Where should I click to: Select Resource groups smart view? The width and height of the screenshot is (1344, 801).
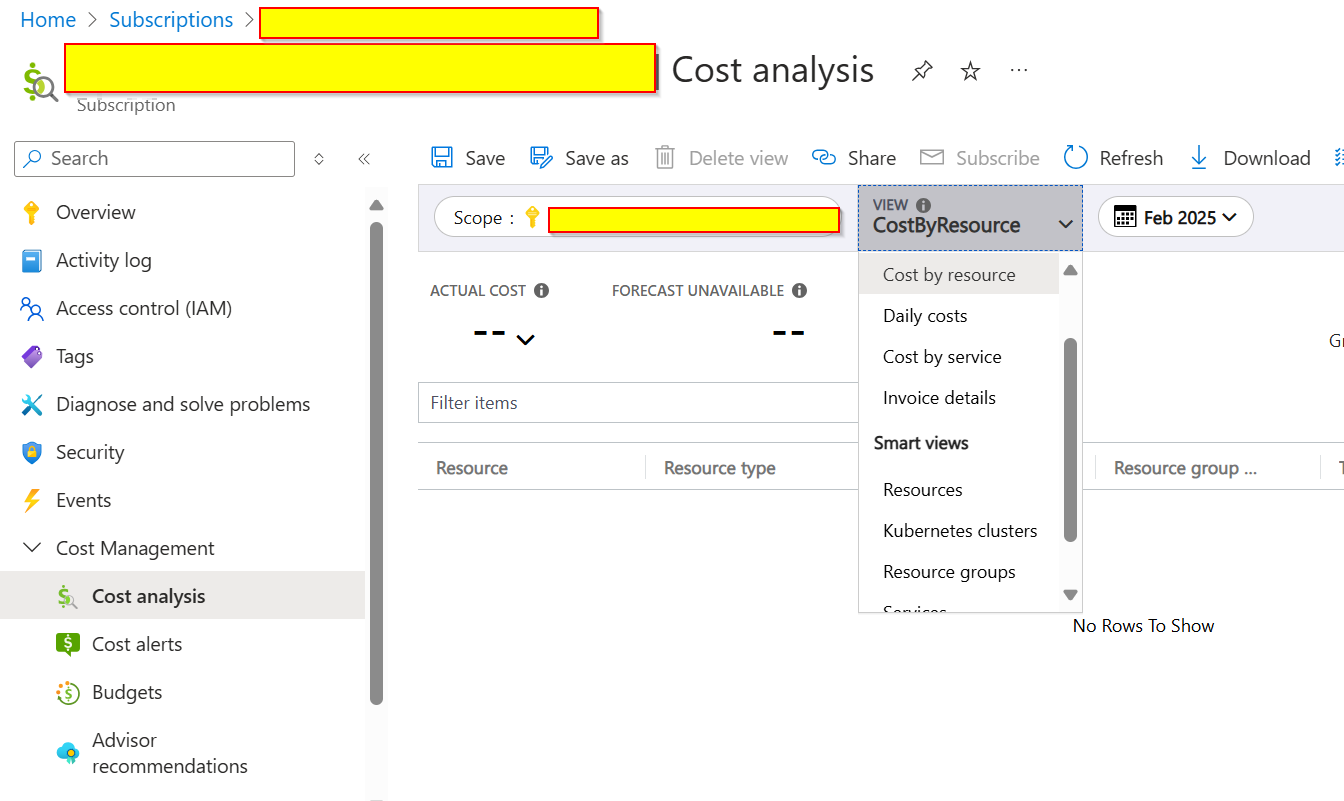pyautogui.click(x=959, y=572)
